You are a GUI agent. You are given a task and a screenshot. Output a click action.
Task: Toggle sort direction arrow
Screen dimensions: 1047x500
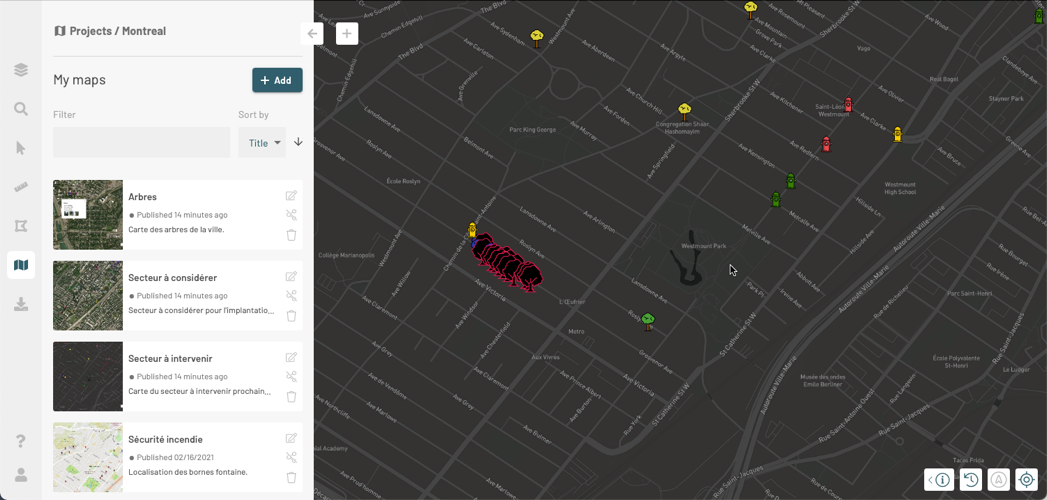298,142
